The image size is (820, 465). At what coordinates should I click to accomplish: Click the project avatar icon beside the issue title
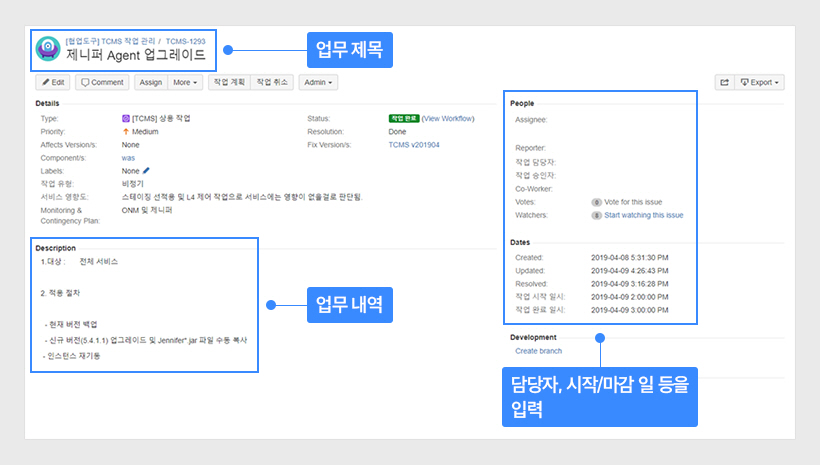(x=47, y=49)
